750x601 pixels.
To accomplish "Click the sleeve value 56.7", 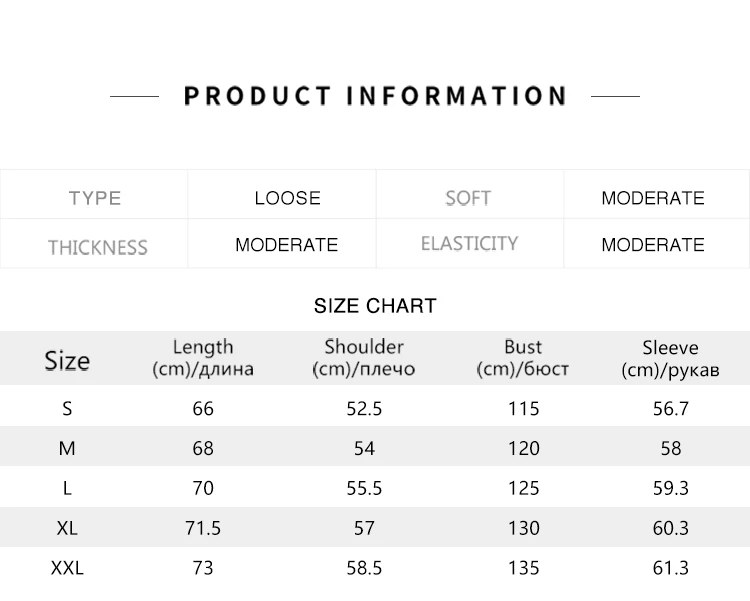I will 671,409.
